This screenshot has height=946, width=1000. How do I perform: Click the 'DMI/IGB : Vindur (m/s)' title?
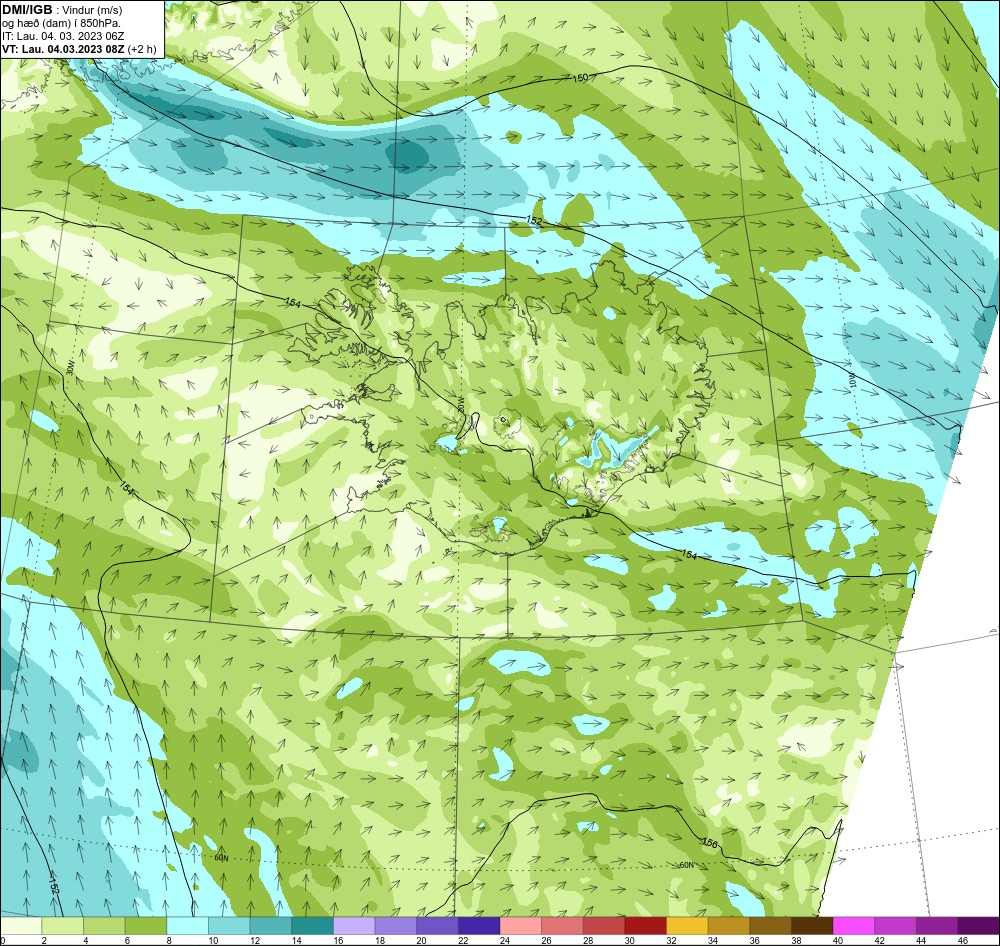point(62,10)
